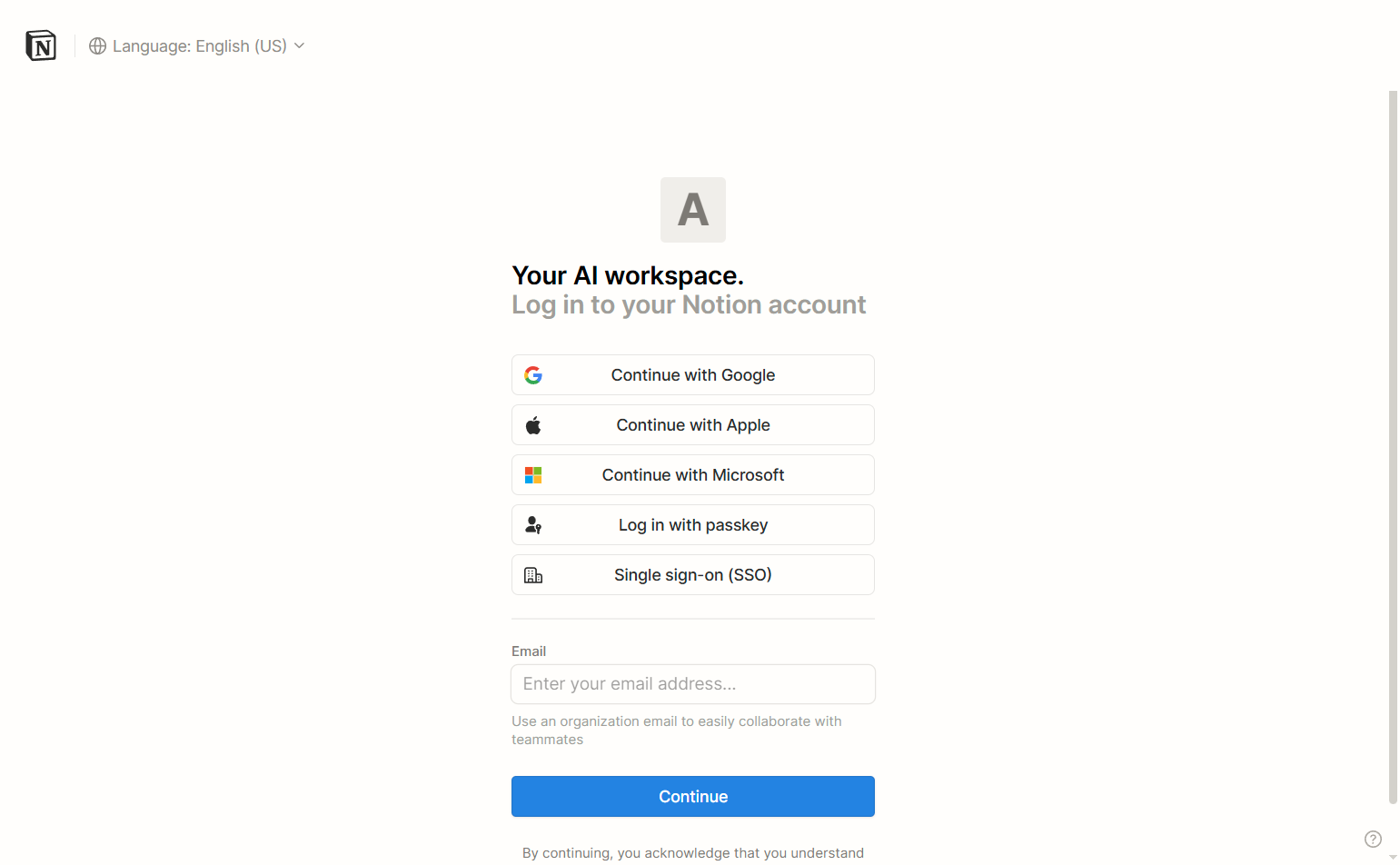Click the passkey person icon

[x=533, y=524]
